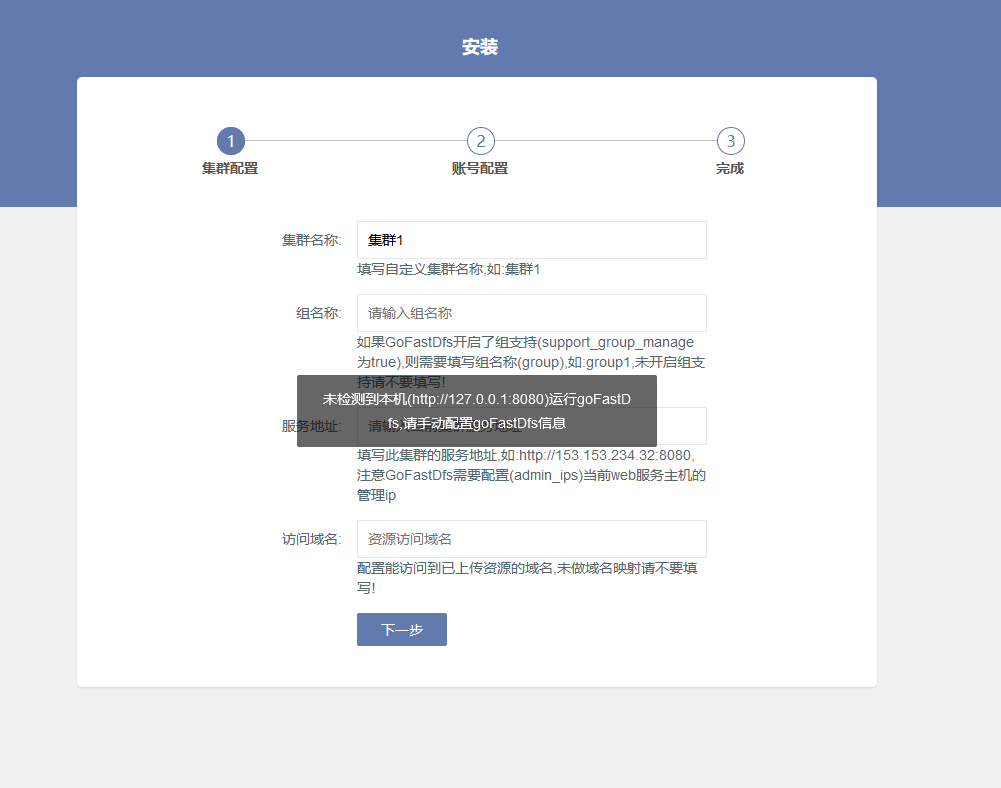
Task: Click the 集群名称 field label
Action: click(x=312, y=240)
